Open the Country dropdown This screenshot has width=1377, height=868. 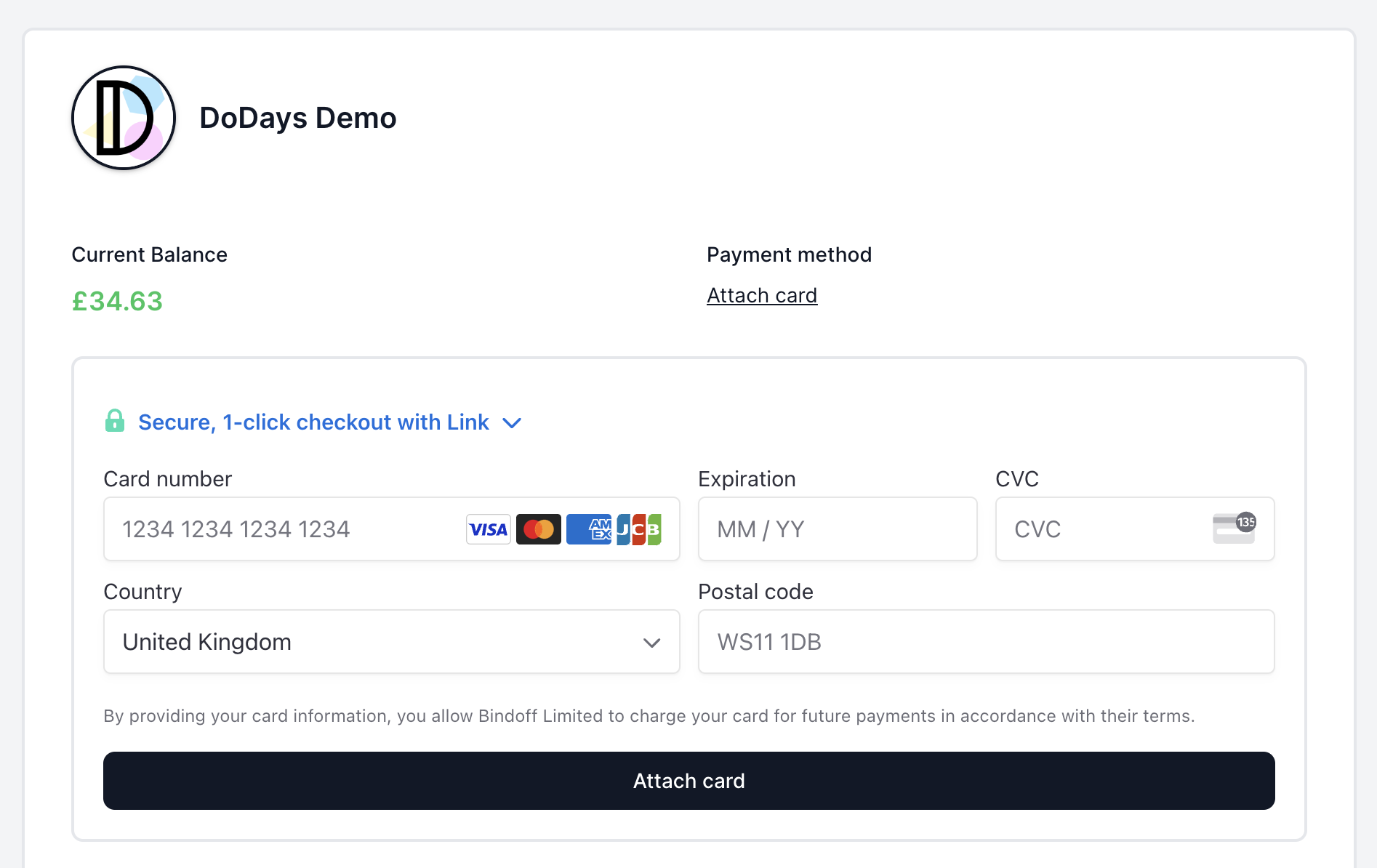pos(391,641)
